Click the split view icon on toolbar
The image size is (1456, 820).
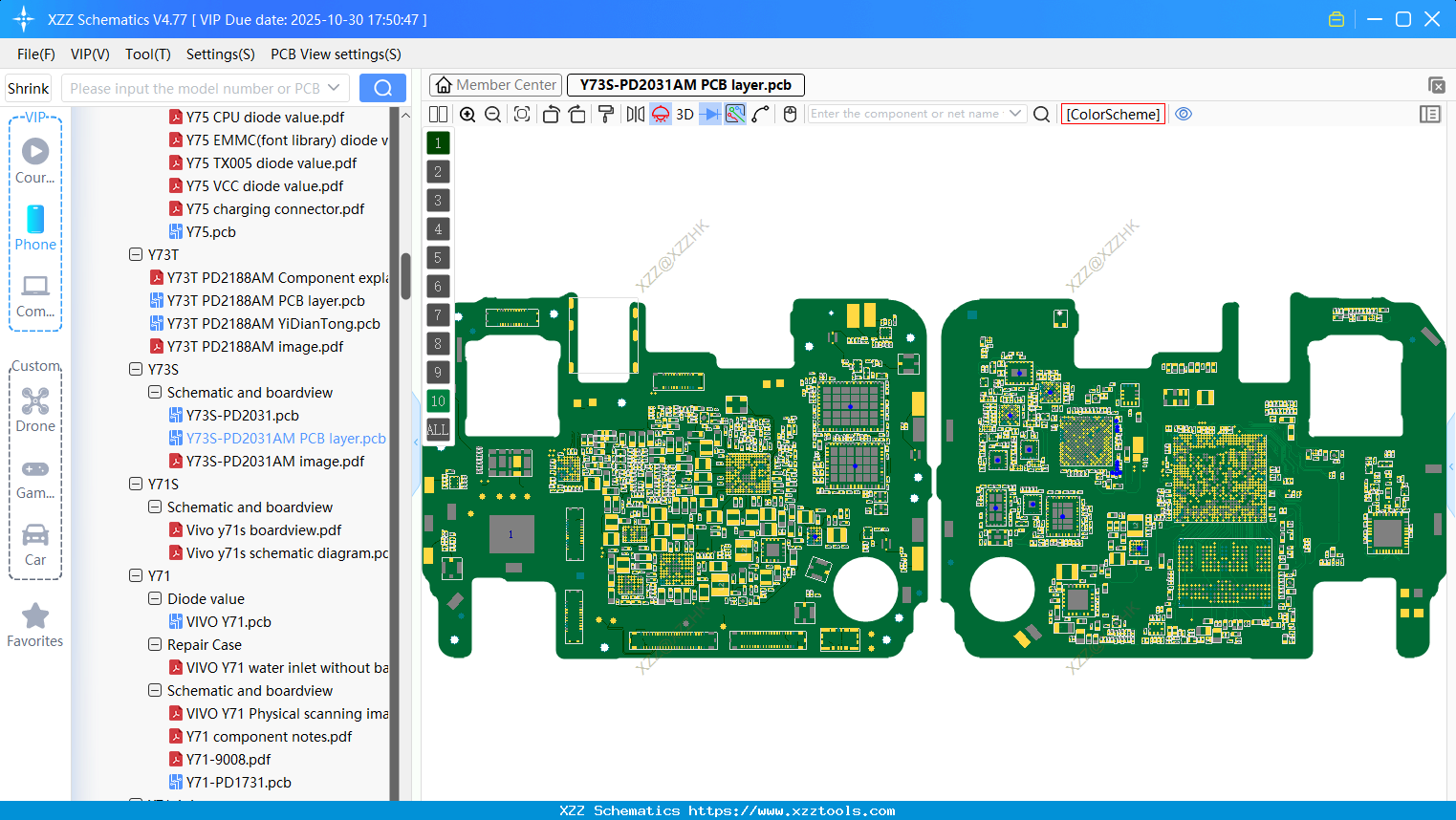tap(438, 114)
